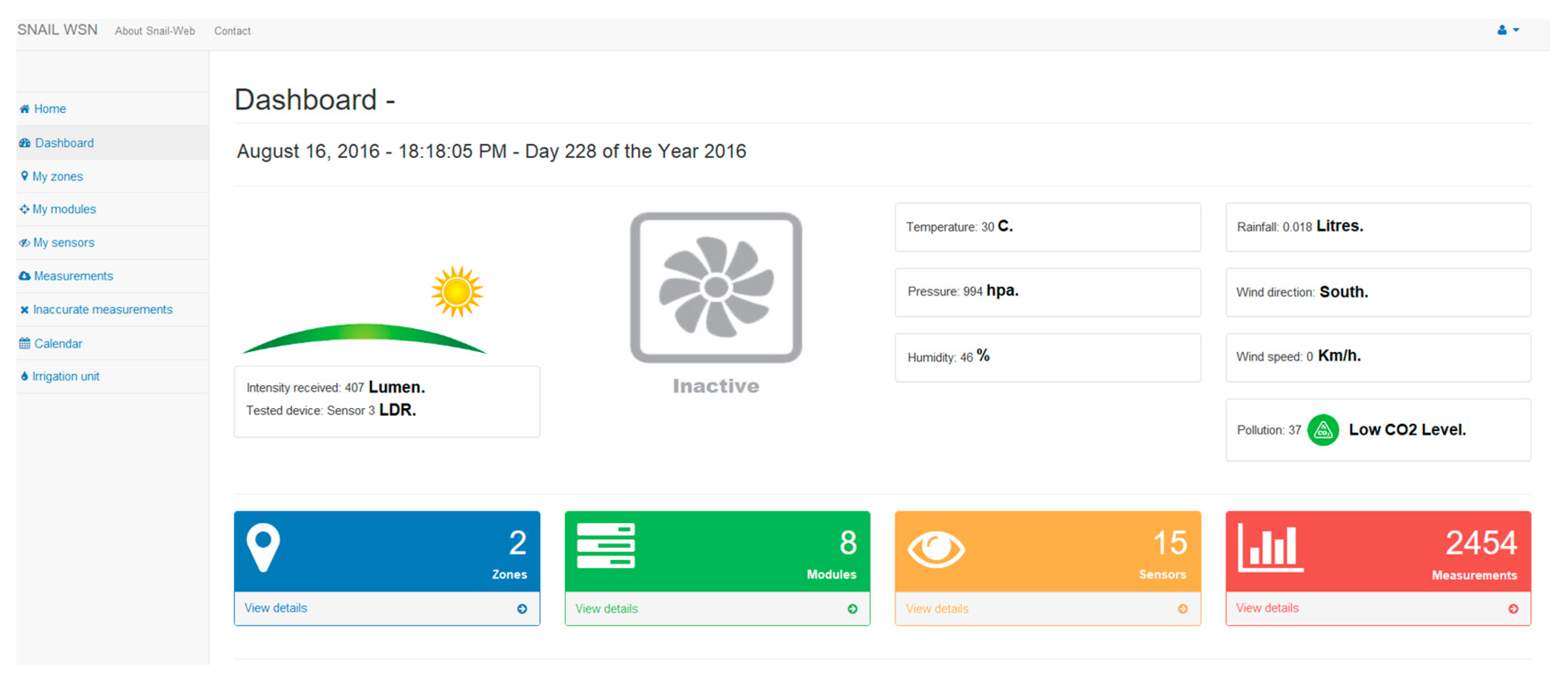Screen dimensions: 1568x673
Task: Click the arrow icon on the Zones View details row
Action: pos(522,608)
